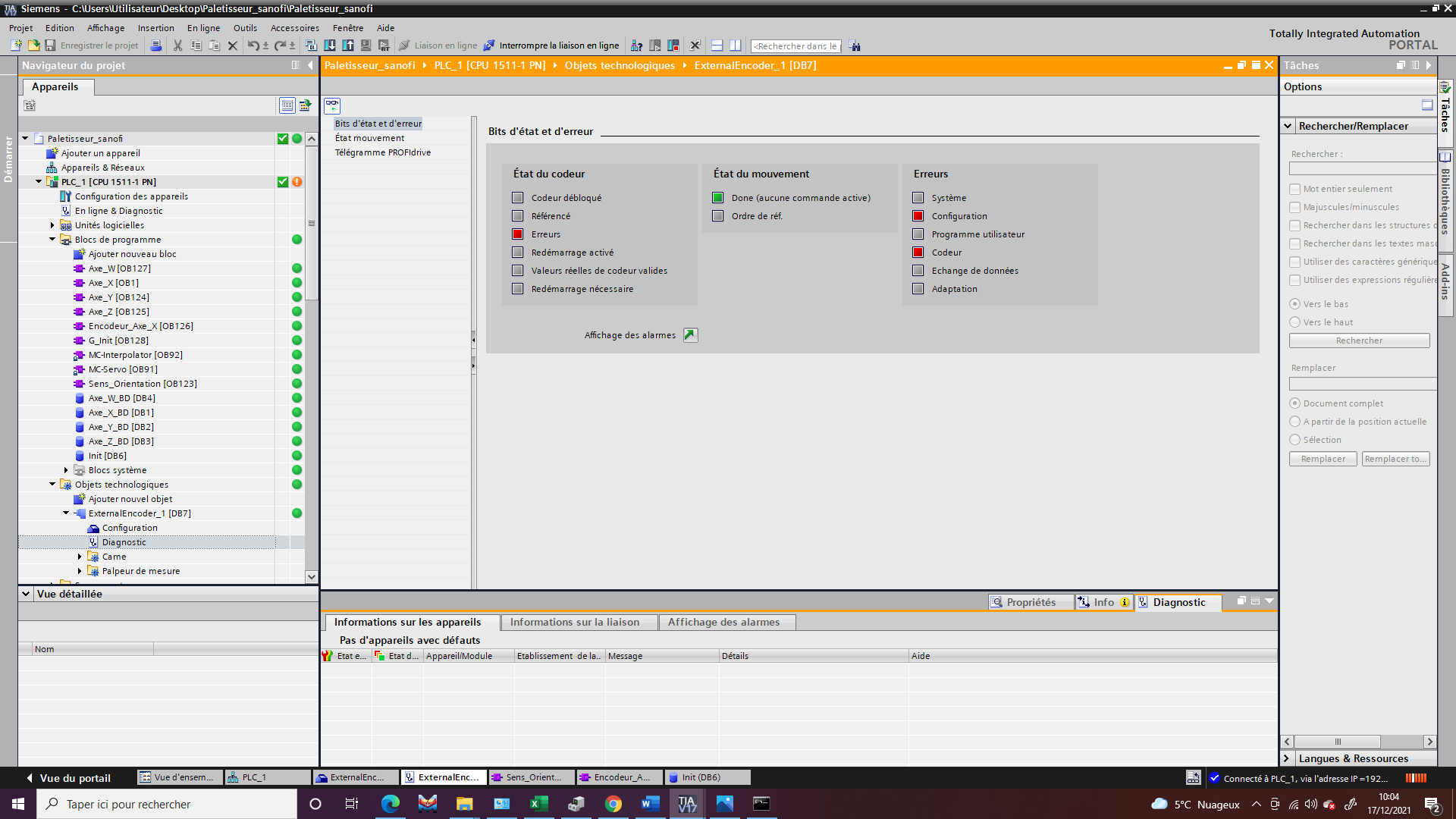Viewport: 1456px width, 819px height.
Task: Click the Rechercher button
Action: (1358, 340)
